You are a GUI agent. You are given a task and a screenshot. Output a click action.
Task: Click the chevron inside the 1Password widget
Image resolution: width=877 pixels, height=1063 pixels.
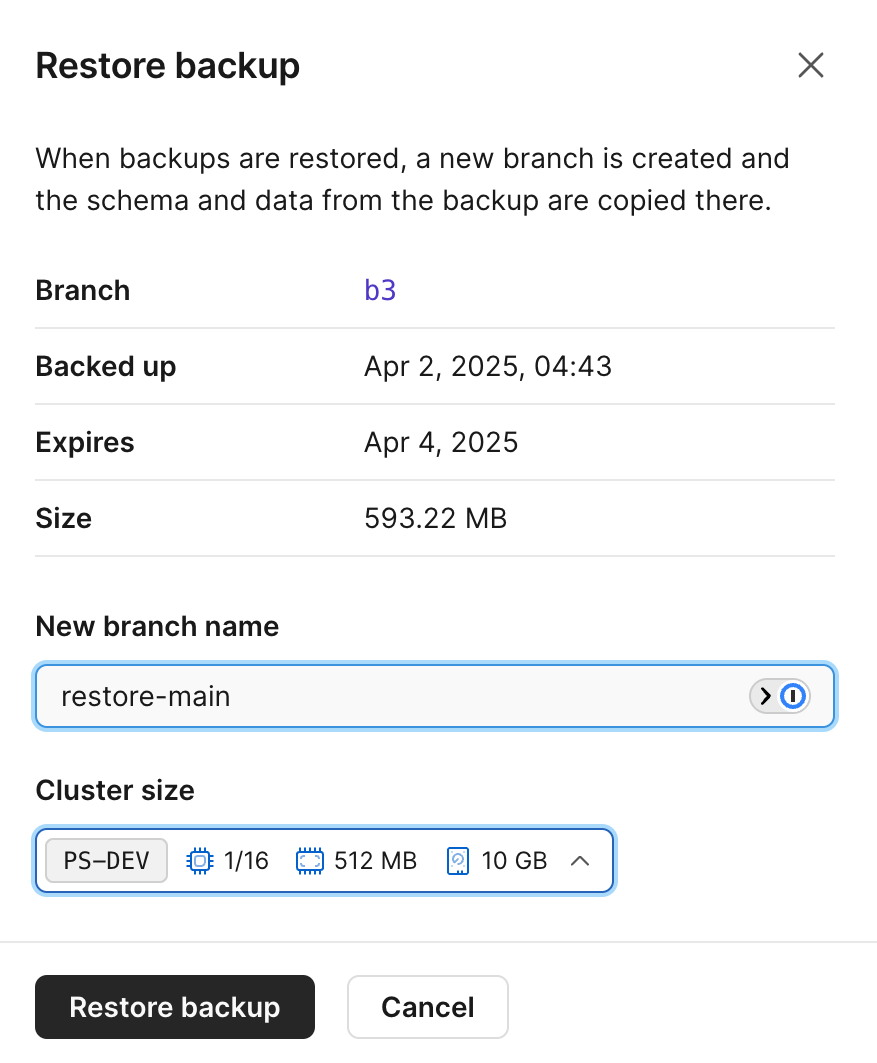[x=765, y=696]
